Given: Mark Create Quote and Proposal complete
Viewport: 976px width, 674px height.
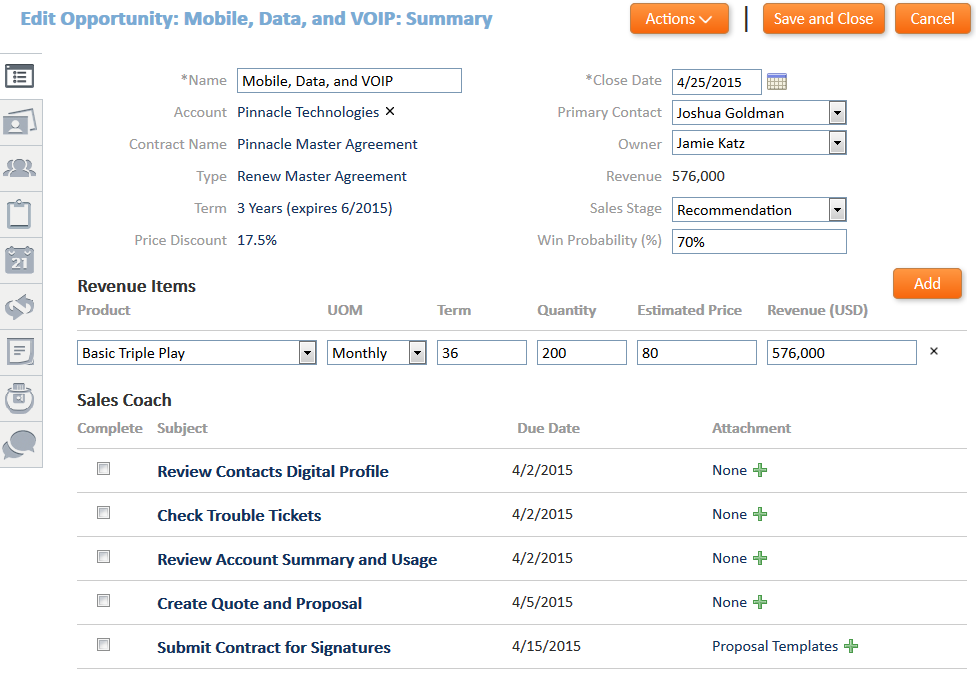Looking at the screenshot, I should (103, 601).
